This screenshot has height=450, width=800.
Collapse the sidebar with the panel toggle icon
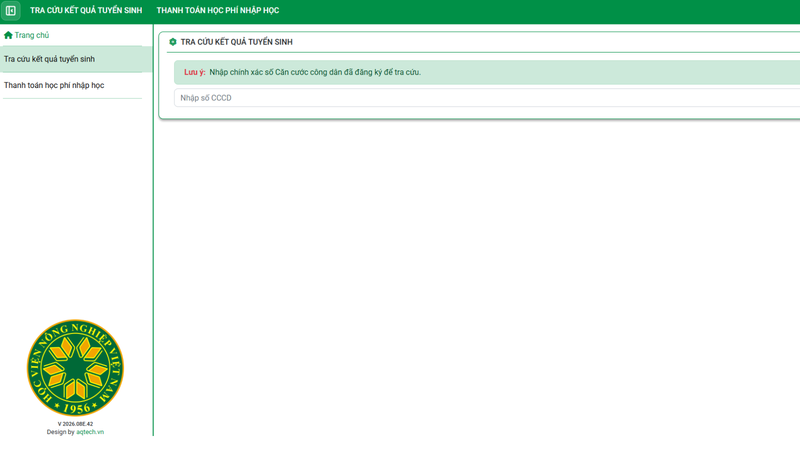(11, 10)
